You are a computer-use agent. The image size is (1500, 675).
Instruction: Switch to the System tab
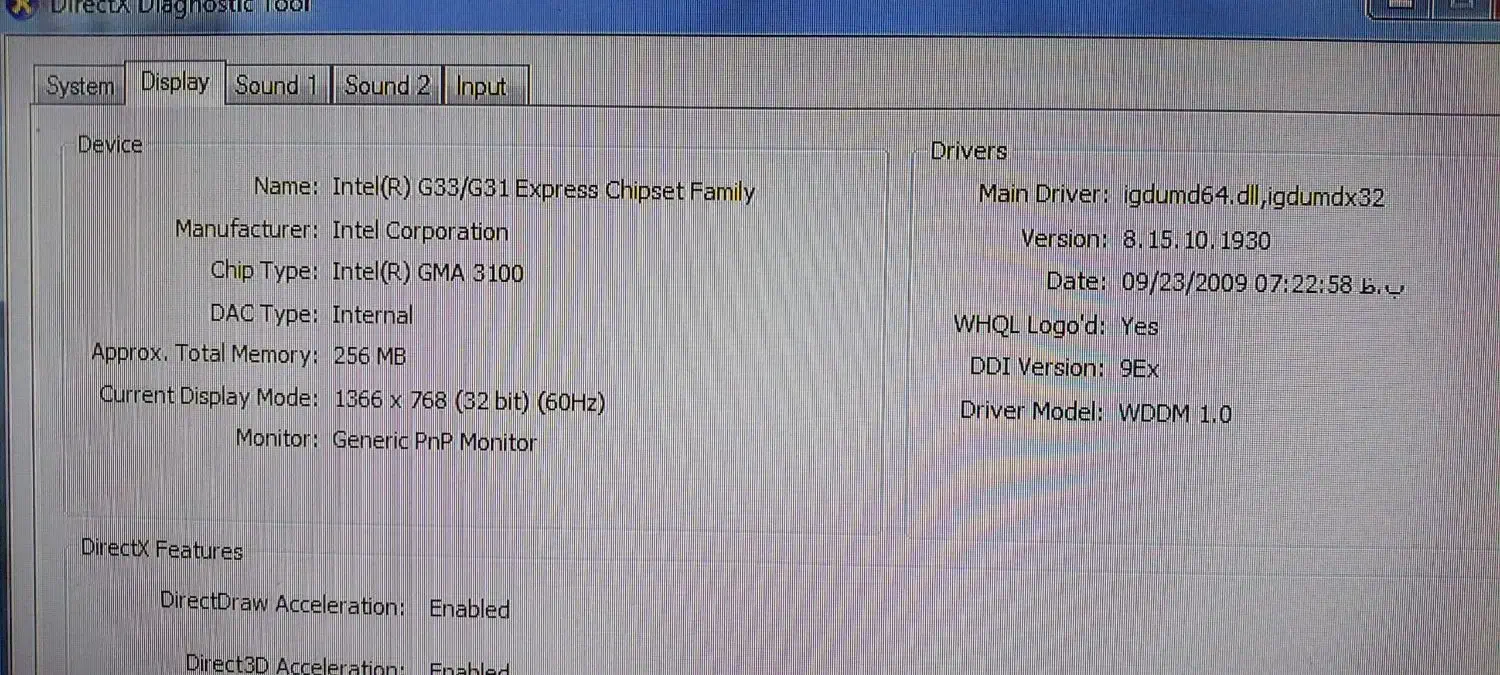(x=79, y=86)
